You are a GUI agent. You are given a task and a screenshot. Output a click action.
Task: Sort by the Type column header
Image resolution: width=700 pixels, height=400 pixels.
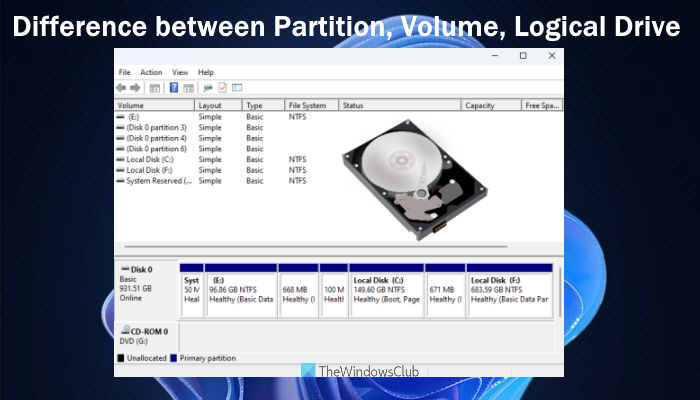(x=263, y=105)
